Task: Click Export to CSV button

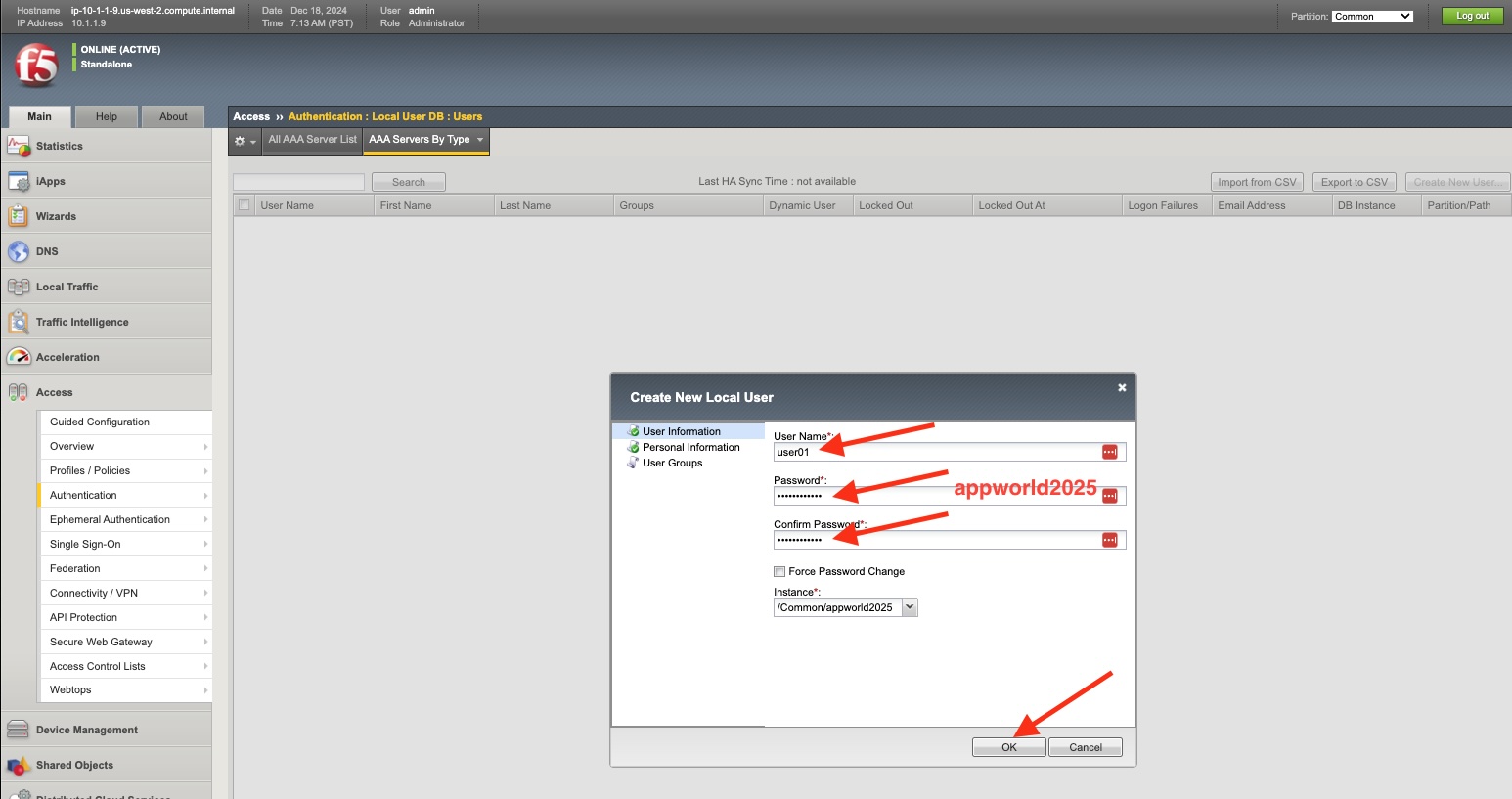Action: tap(1355, 182)
